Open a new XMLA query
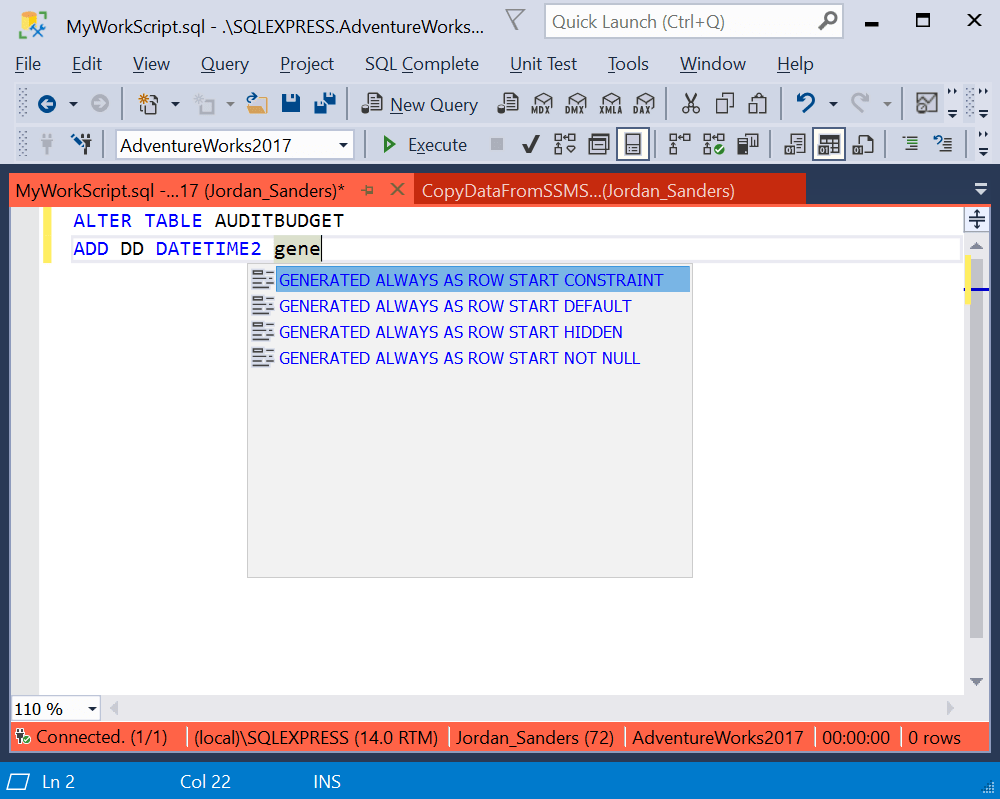Image resolution: width=1000 pixels, height=799 pixels. pyautogui.click(x=609, y=103)
